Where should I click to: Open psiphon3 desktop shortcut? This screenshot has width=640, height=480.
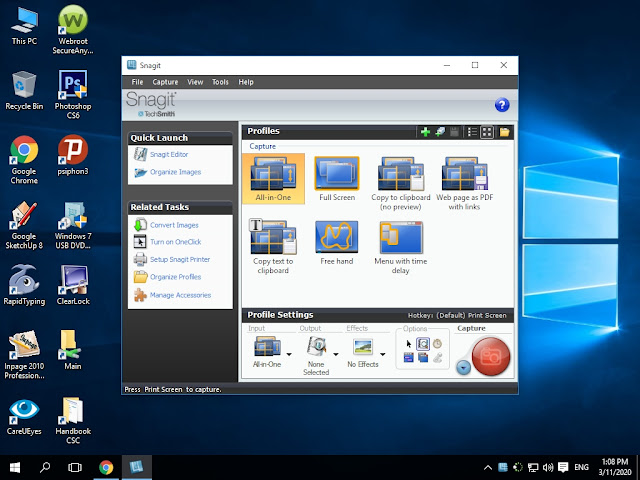(x=73, y=155)
